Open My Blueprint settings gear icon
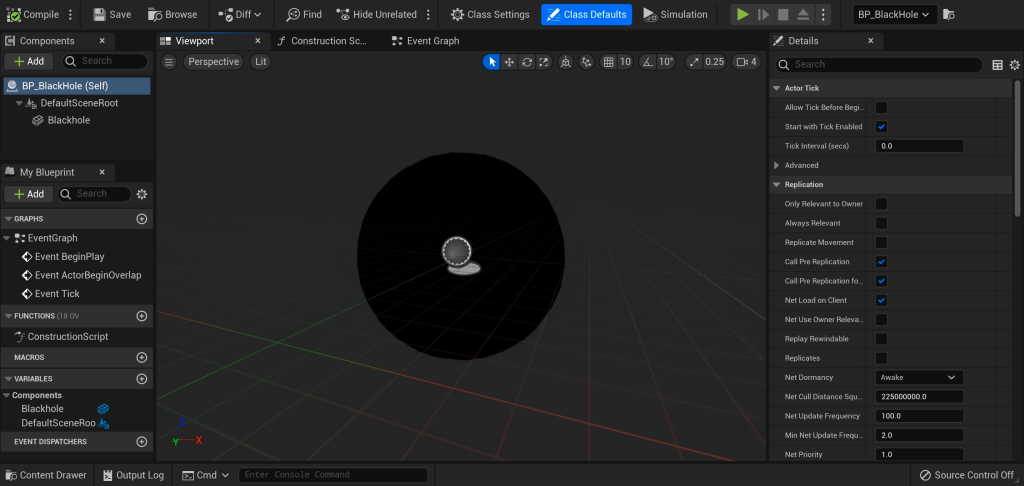1024x486 pixels. (x=142, y=194)
